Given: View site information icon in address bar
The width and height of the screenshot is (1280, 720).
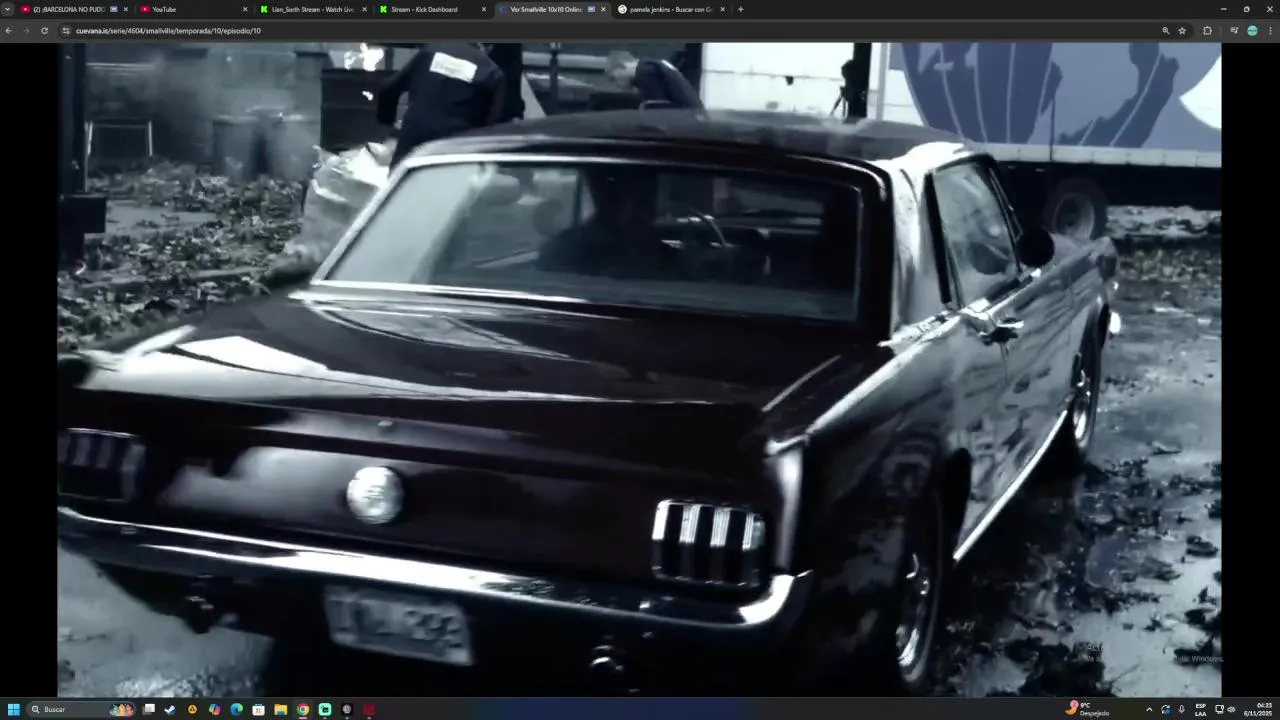Looking at the screenshot, I should (66, 31).
